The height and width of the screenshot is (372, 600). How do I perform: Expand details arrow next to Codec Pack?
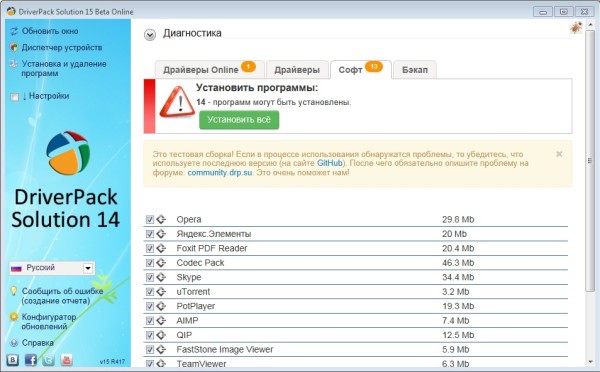(161, 263)
